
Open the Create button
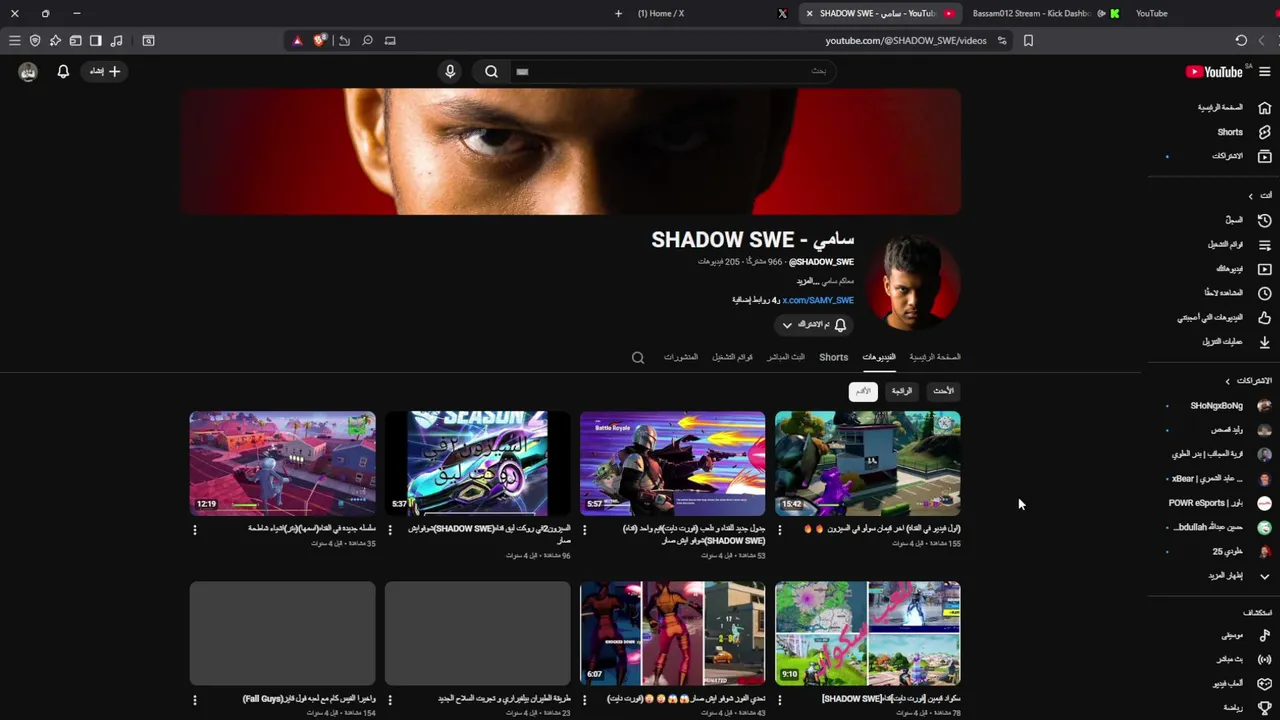pos(104,71)
